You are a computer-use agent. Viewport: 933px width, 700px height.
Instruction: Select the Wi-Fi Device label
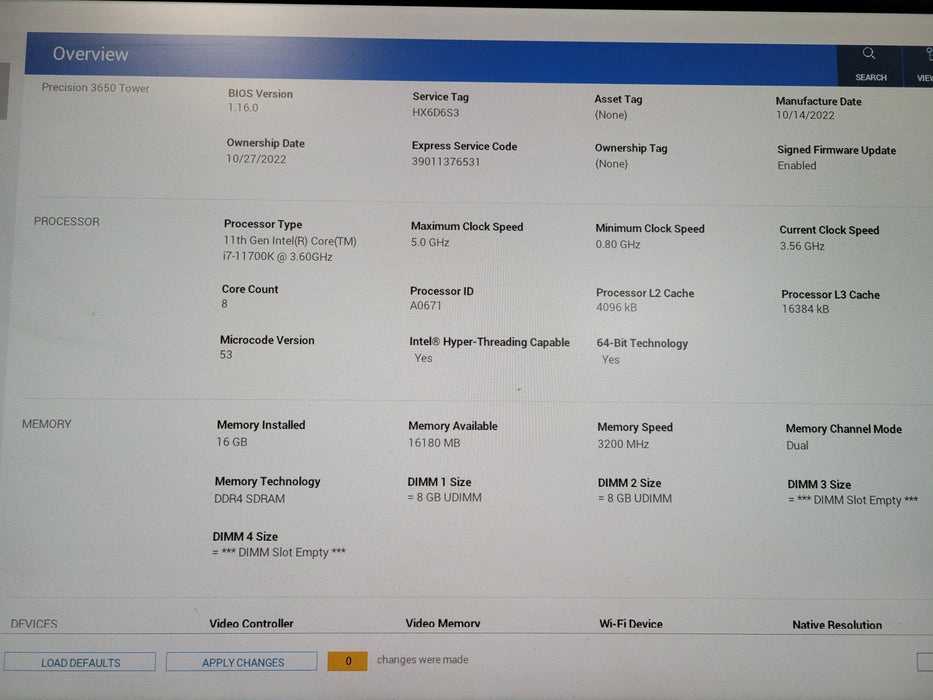(631, 624)
